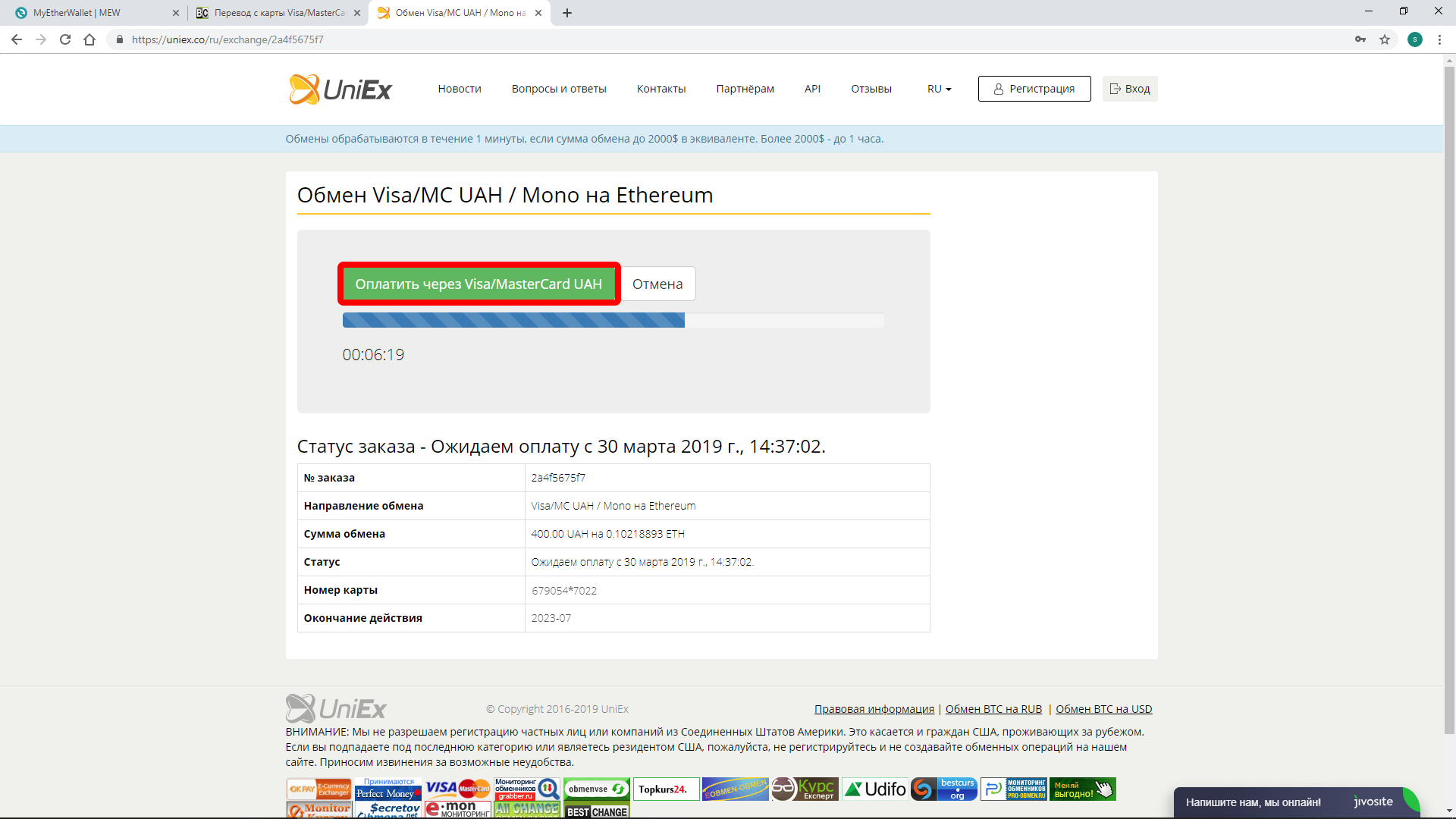Open the API page
1456x819 pixels.
812,89
